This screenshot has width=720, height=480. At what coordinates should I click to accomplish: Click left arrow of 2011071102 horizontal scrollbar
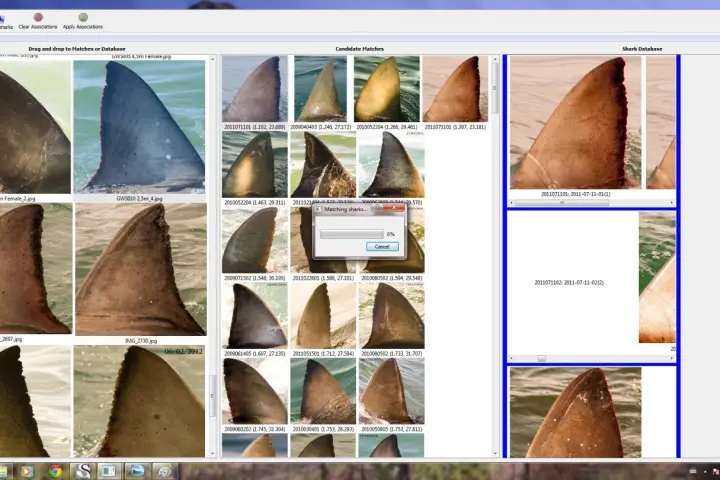[512, 358]
